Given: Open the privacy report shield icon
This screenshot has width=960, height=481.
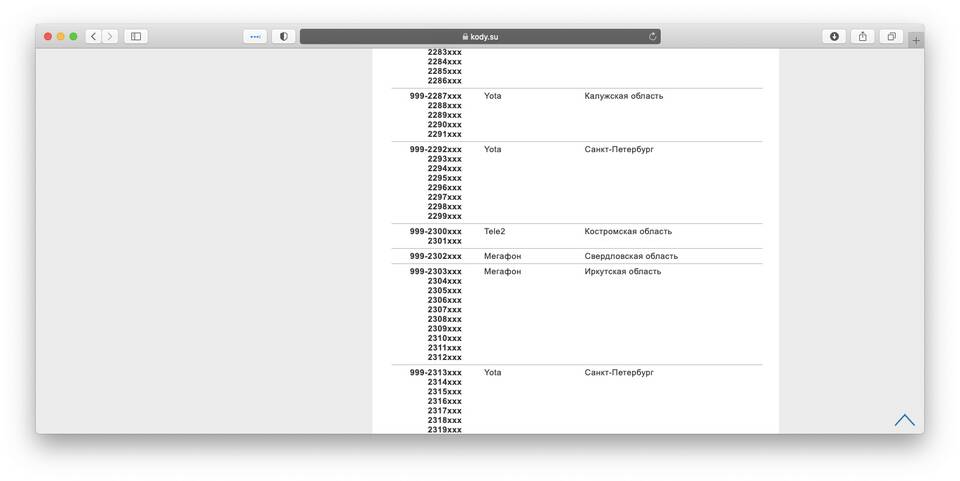Looking at the screenshot, I should pyautogui.click(x=283, y=37).
